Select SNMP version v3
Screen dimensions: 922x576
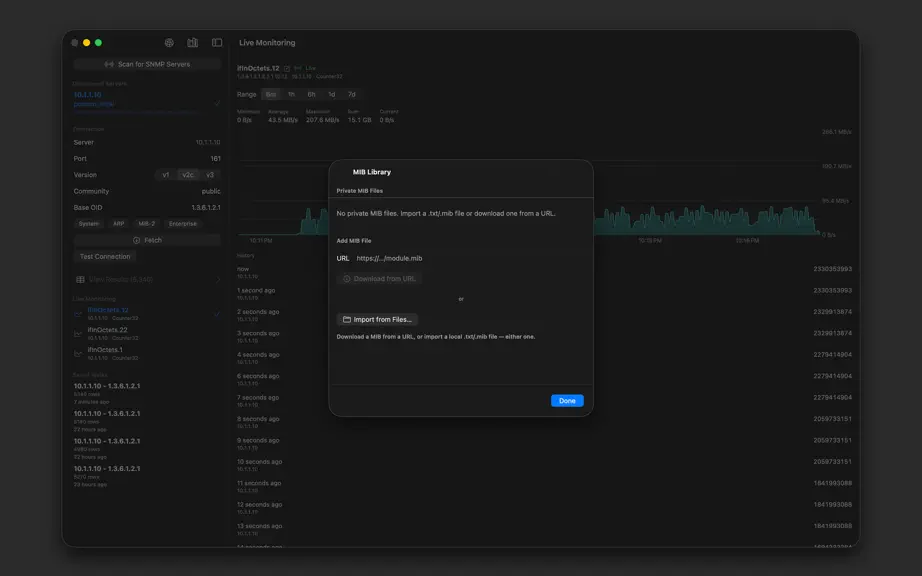pos(210,175)
